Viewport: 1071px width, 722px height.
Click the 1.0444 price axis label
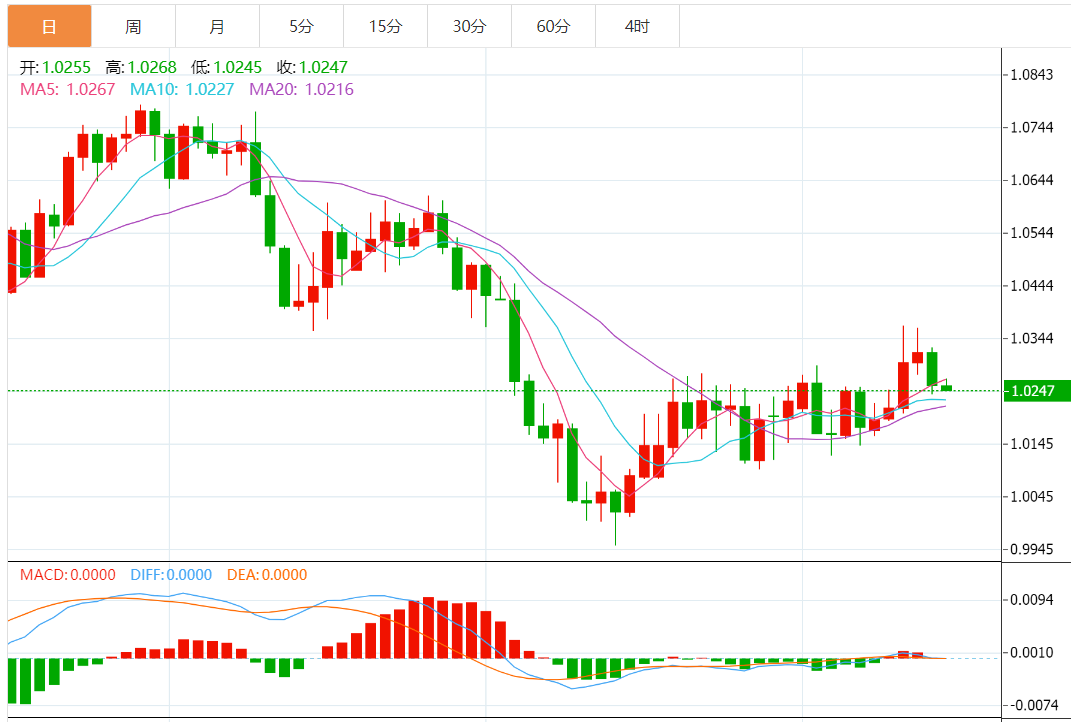[x=1031, y=286]
